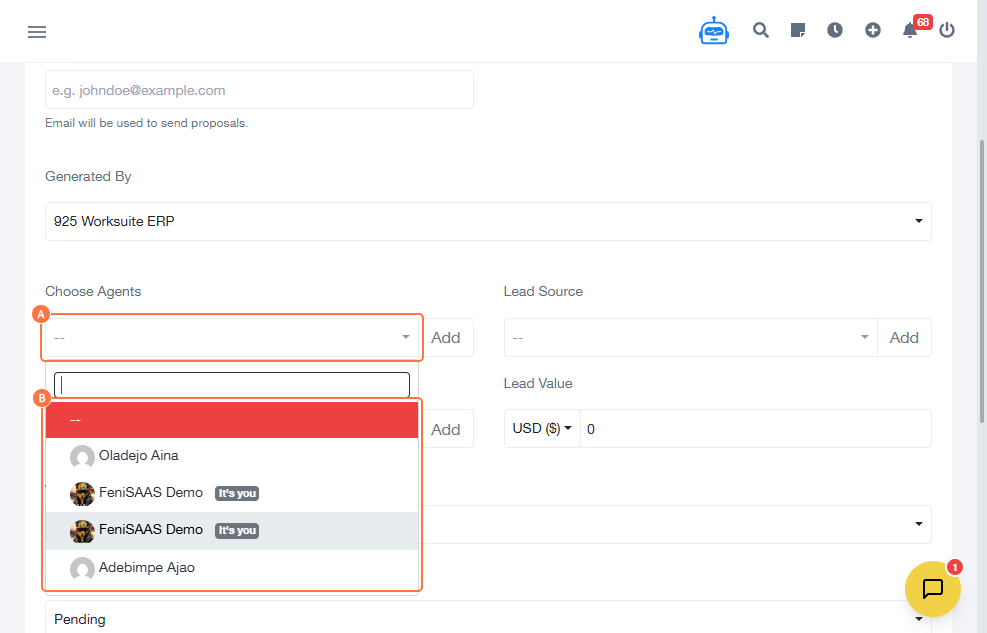Expand the Pending status dropdown
Screen dimensions: 987x633
488,619
